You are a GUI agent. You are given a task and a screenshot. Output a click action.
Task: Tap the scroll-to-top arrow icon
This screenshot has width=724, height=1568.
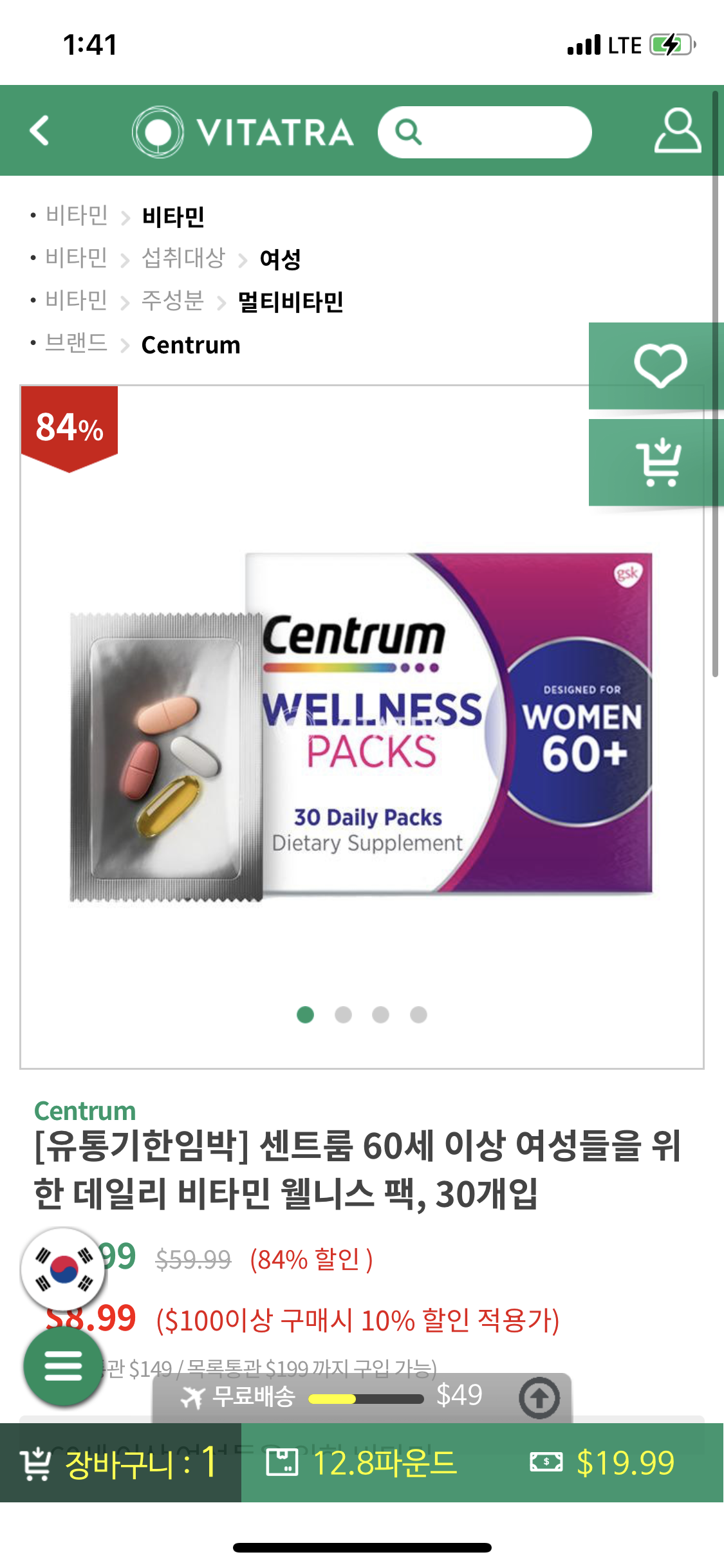coord(539,1397)
